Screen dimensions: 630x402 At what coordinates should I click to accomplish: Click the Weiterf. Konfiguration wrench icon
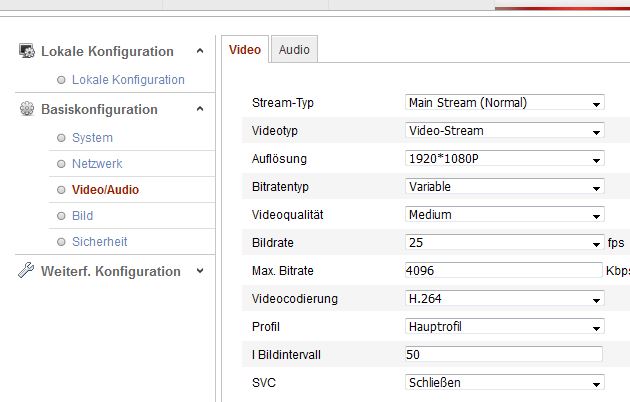click(27, 271)
